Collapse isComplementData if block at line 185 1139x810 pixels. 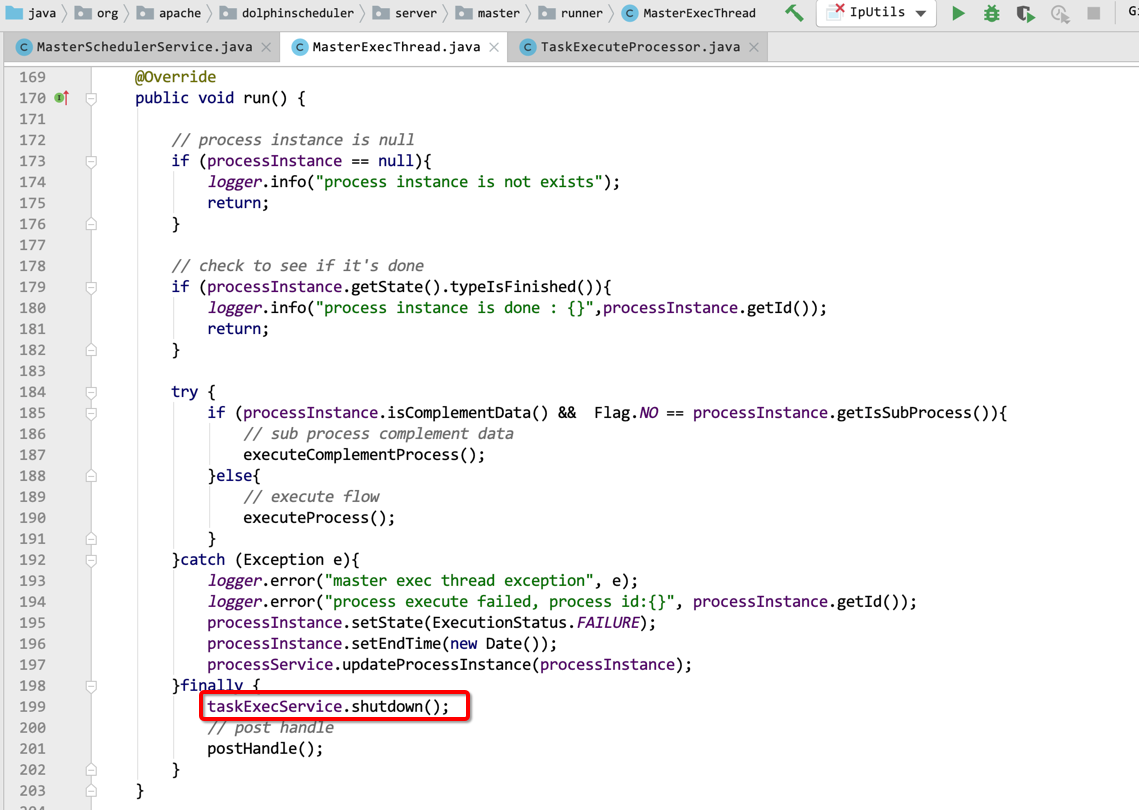point(91,413)
